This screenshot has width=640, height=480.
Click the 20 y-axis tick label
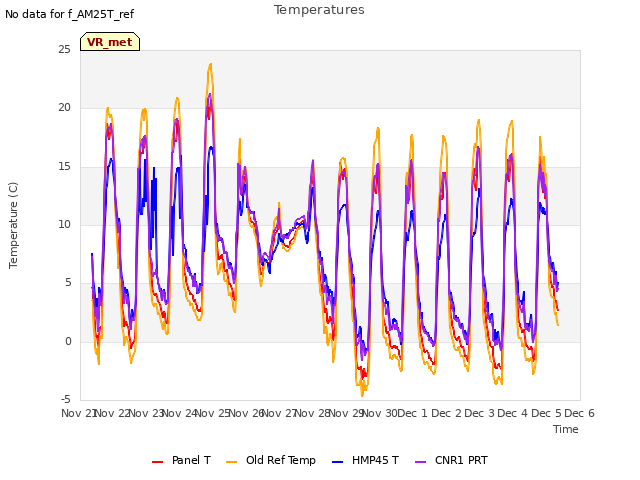[x=64, y=108]
